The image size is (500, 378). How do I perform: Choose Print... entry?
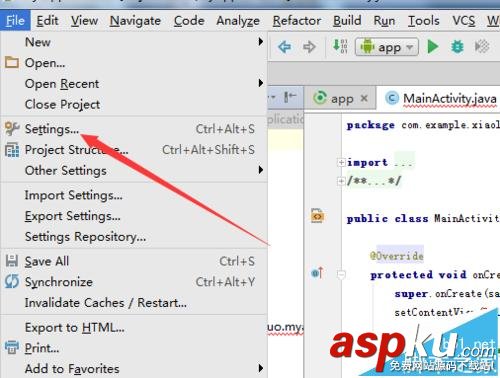coord(134,348)
